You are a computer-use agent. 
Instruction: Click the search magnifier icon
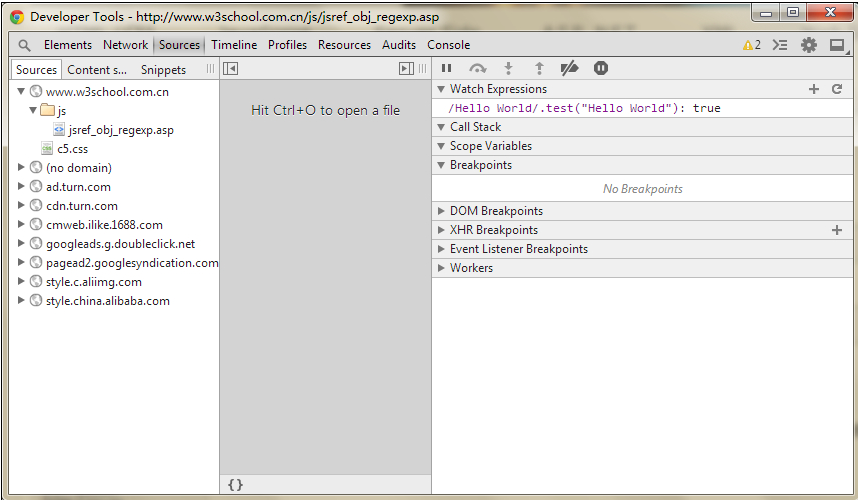click(x=24, y=45)
